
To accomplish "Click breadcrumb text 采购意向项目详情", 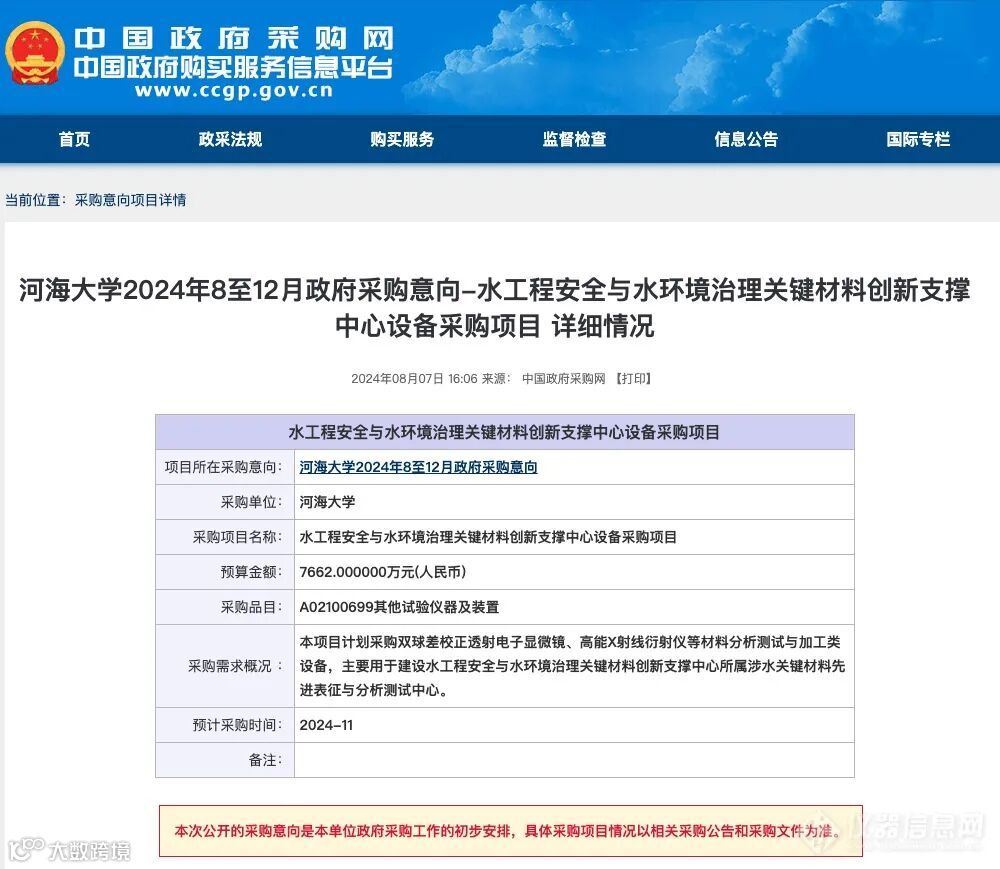I will [x=131, y=200].
